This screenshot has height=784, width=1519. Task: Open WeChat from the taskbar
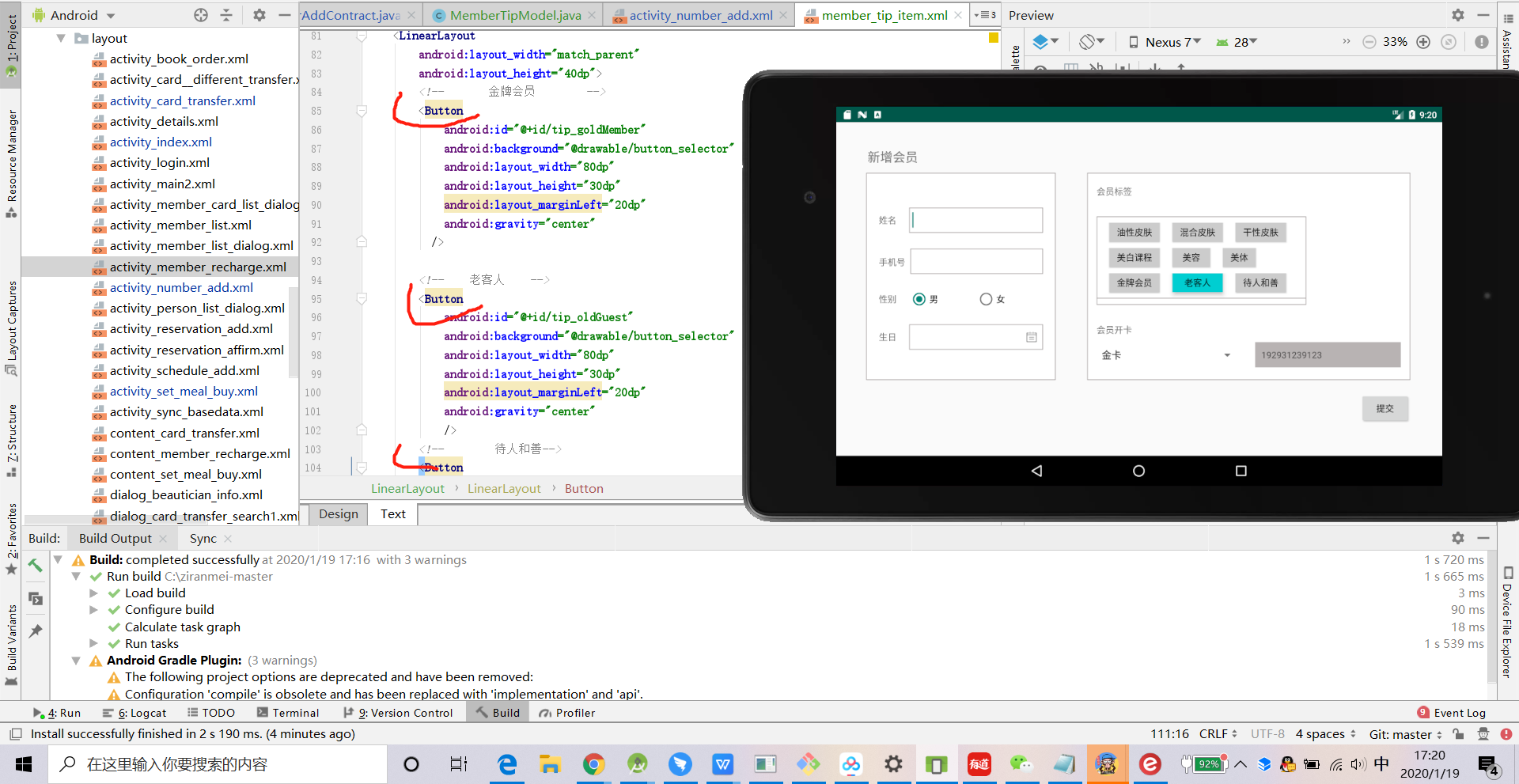[1021, 764]
